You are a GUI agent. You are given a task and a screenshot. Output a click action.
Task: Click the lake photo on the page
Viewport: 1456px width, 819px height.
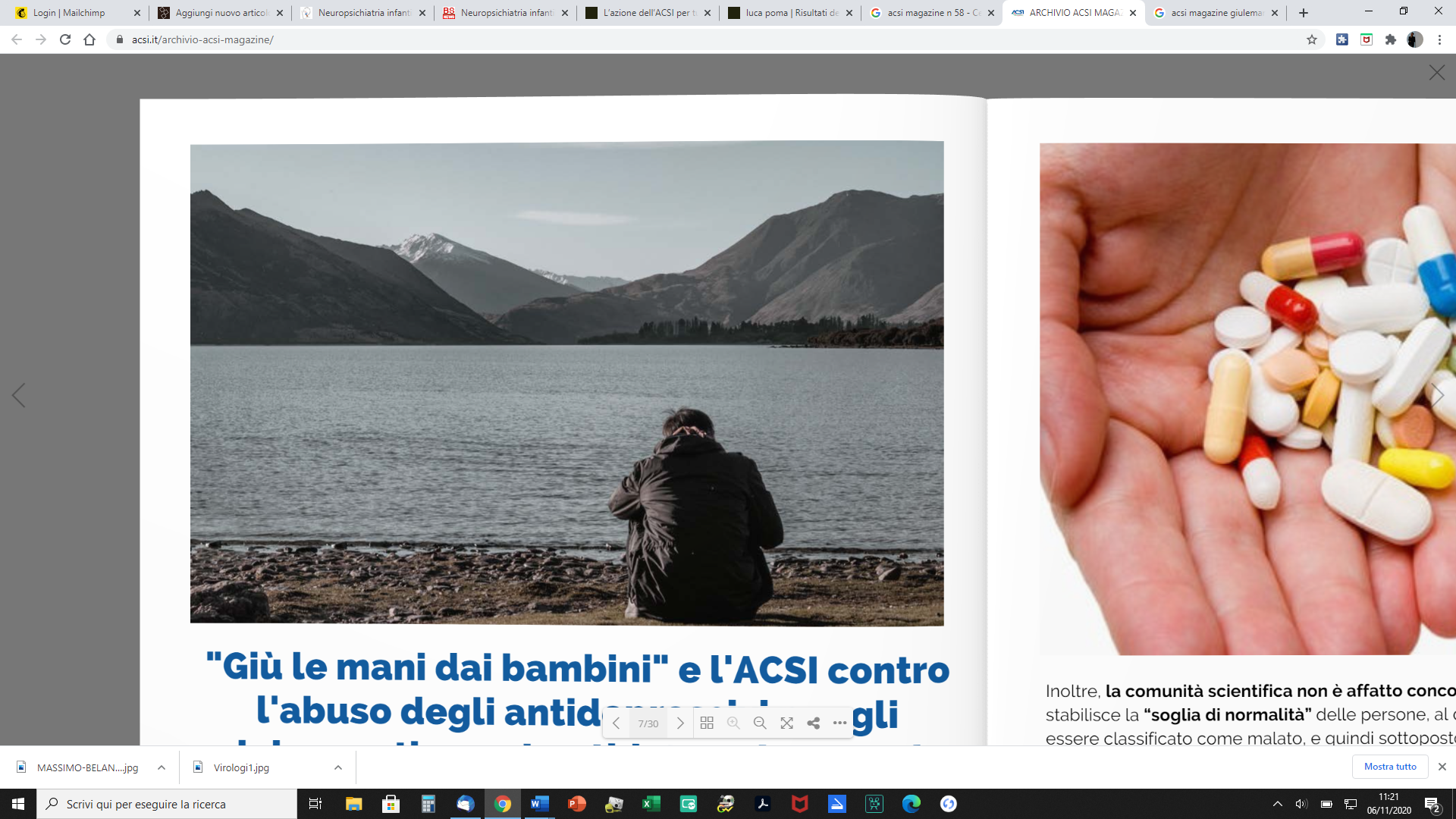coord(566,383)
